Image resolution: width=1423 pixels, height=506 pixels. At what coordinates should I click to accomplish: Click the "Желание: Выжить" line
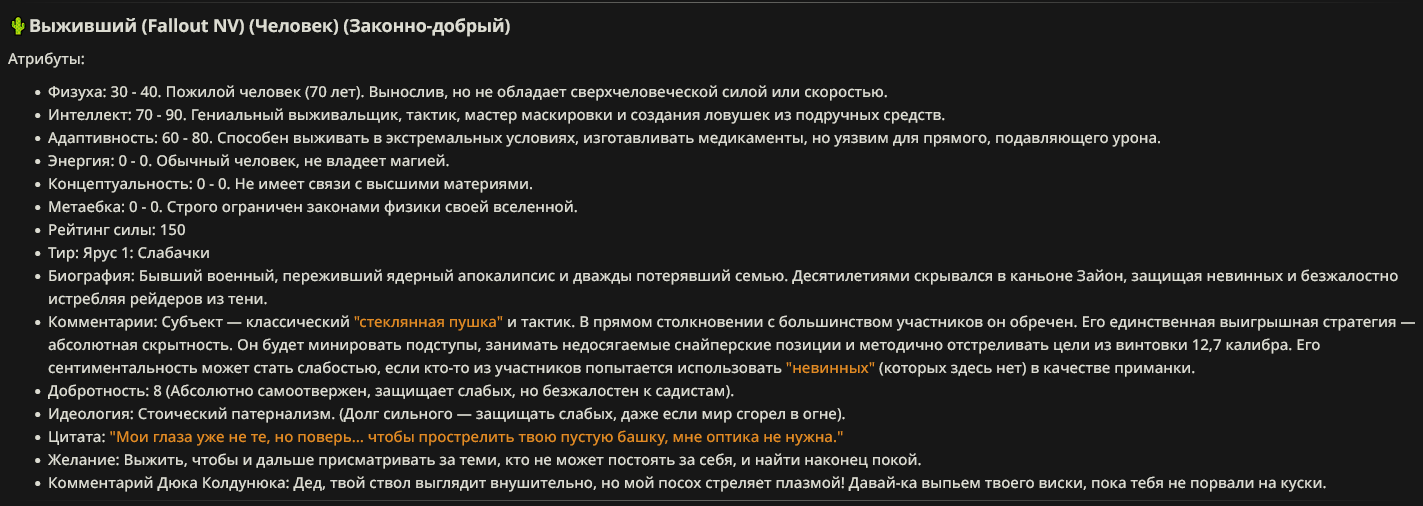(x=484, y=460)
